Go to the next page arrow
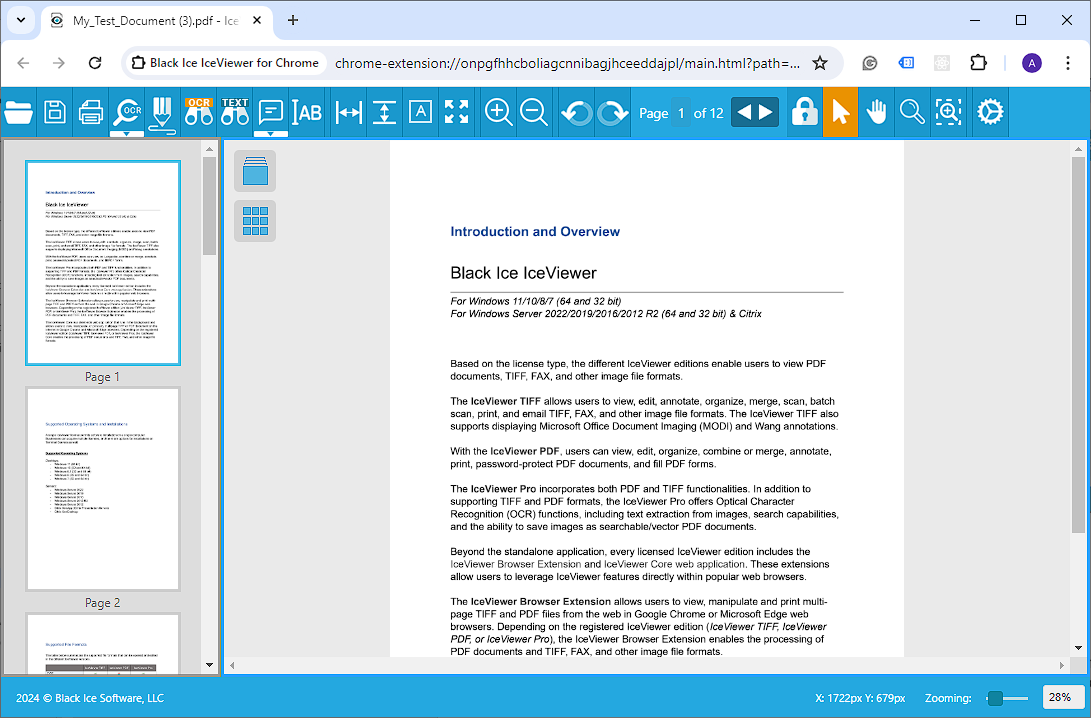This screenshot has height=718, width=1091. coord(766,112)
